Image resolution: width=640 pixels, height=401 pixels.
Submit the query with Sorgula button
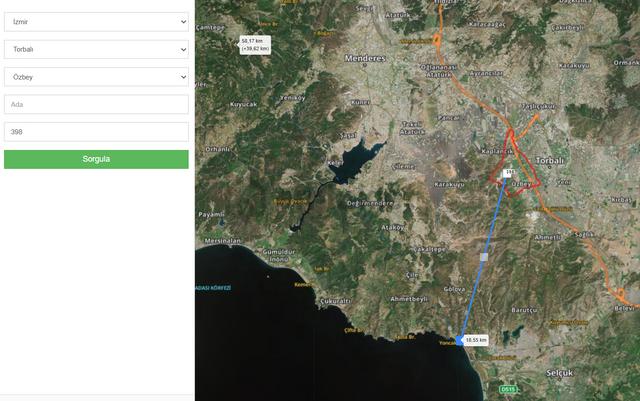[x=96, y=159]
